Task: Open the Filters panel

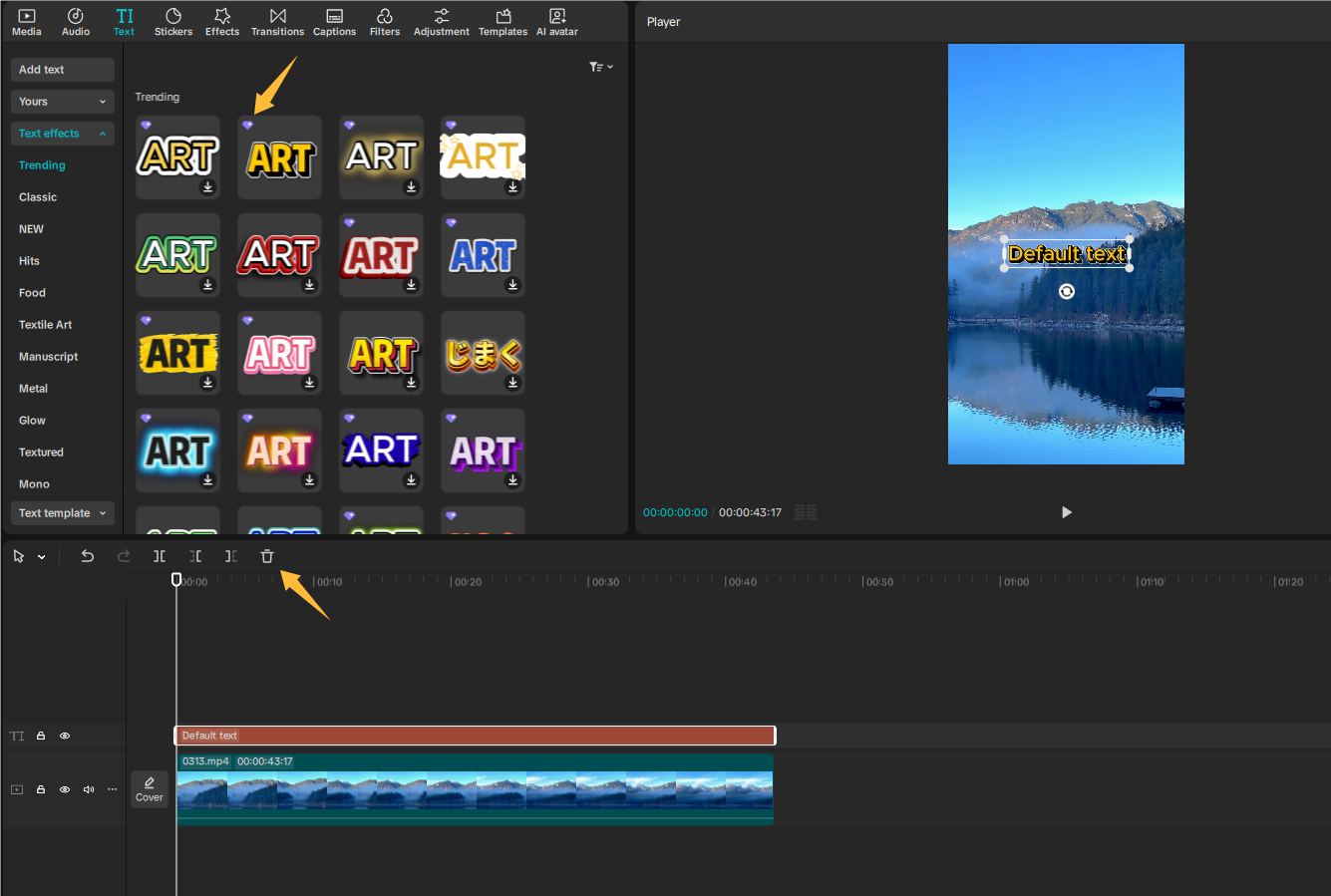Action: click(x=385, y=21)
